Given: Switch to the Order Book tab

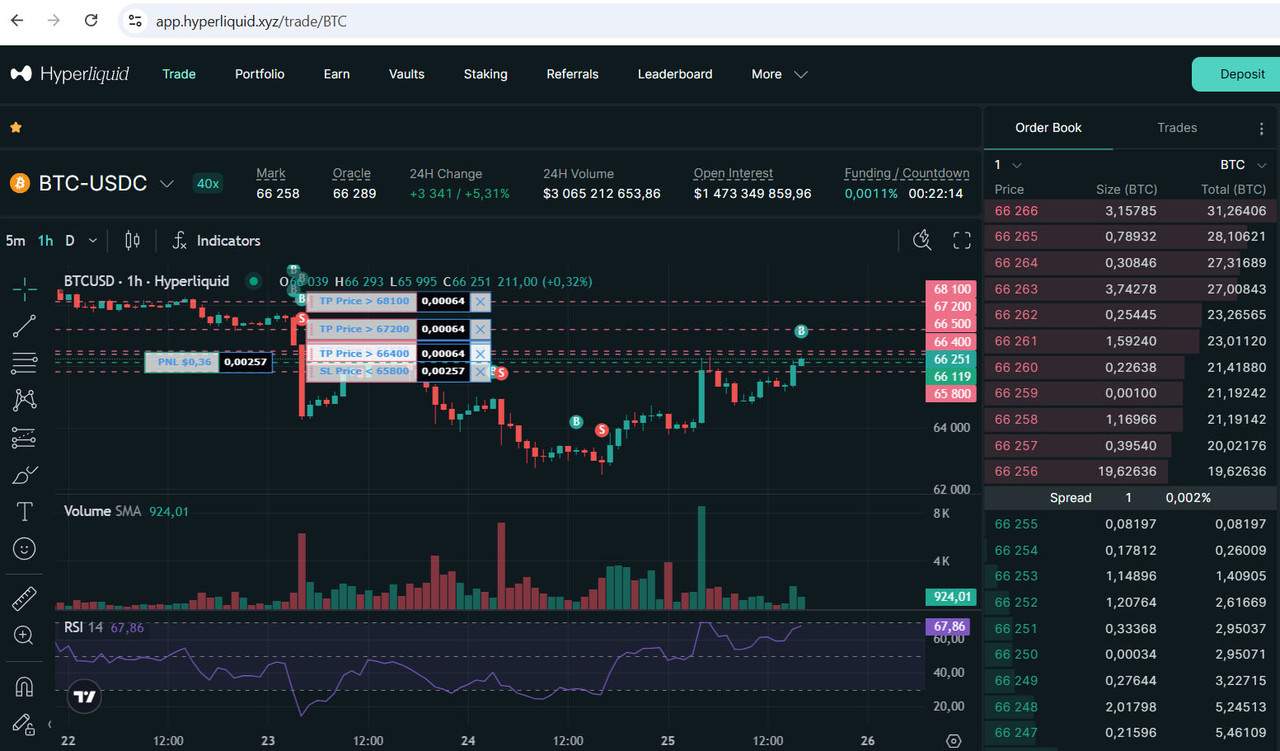Looking at the screenshot, I should pyautogui.click(x=1049, y=128).
